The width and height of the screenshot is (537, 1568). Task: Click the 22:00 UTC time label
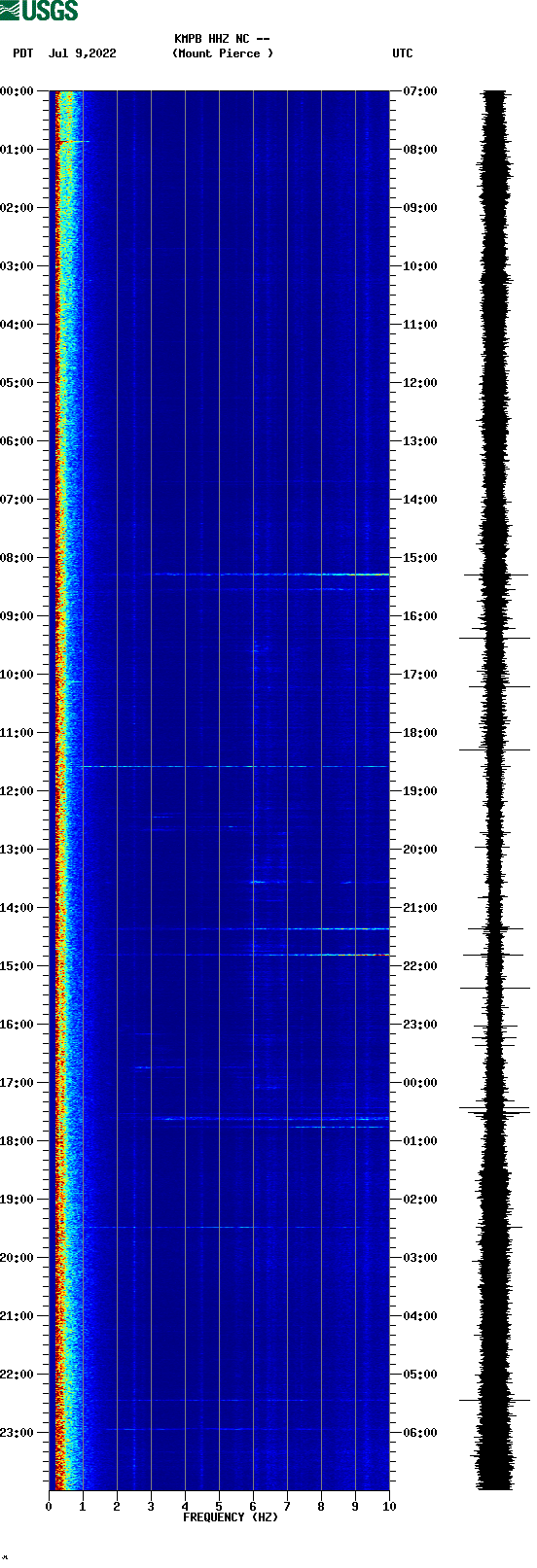click(420, 966)
